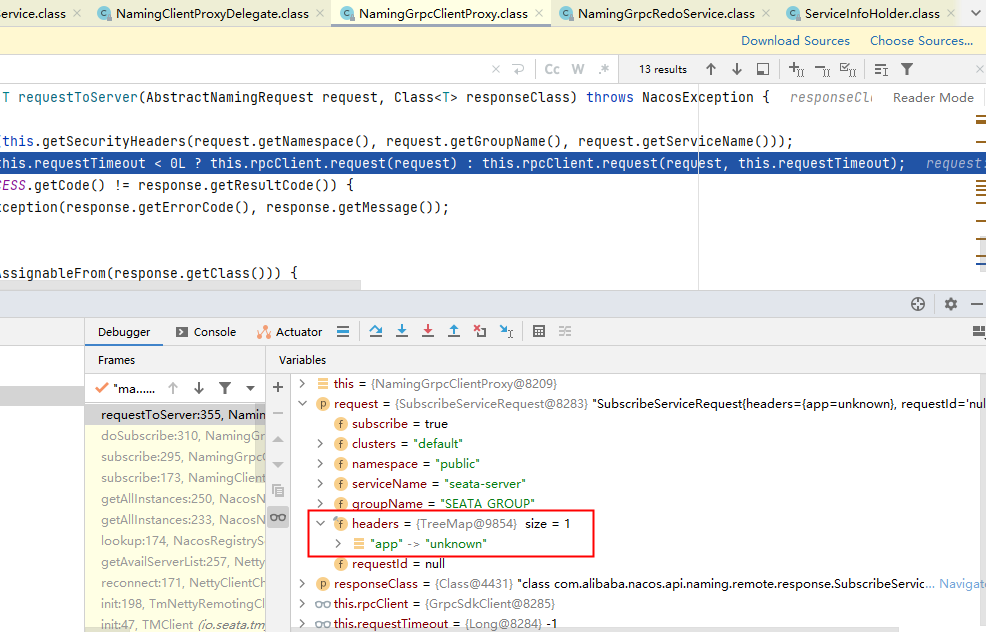This screenshot has height=632, width=986.
Task: Go to the next search occurrence
Action: [737, 69]
